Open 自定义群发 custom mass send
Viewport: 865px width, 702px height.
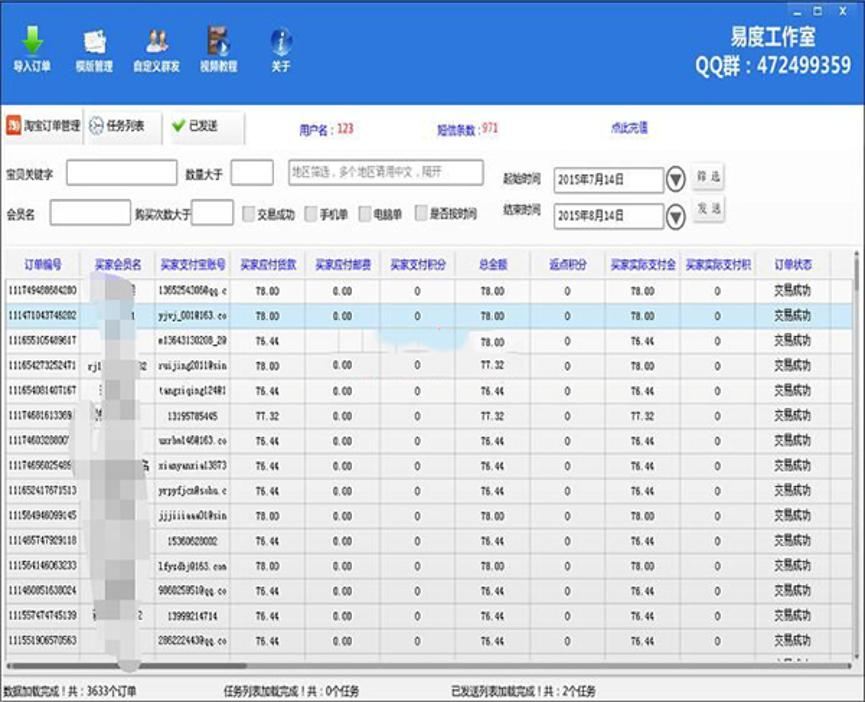click(156, 47)
